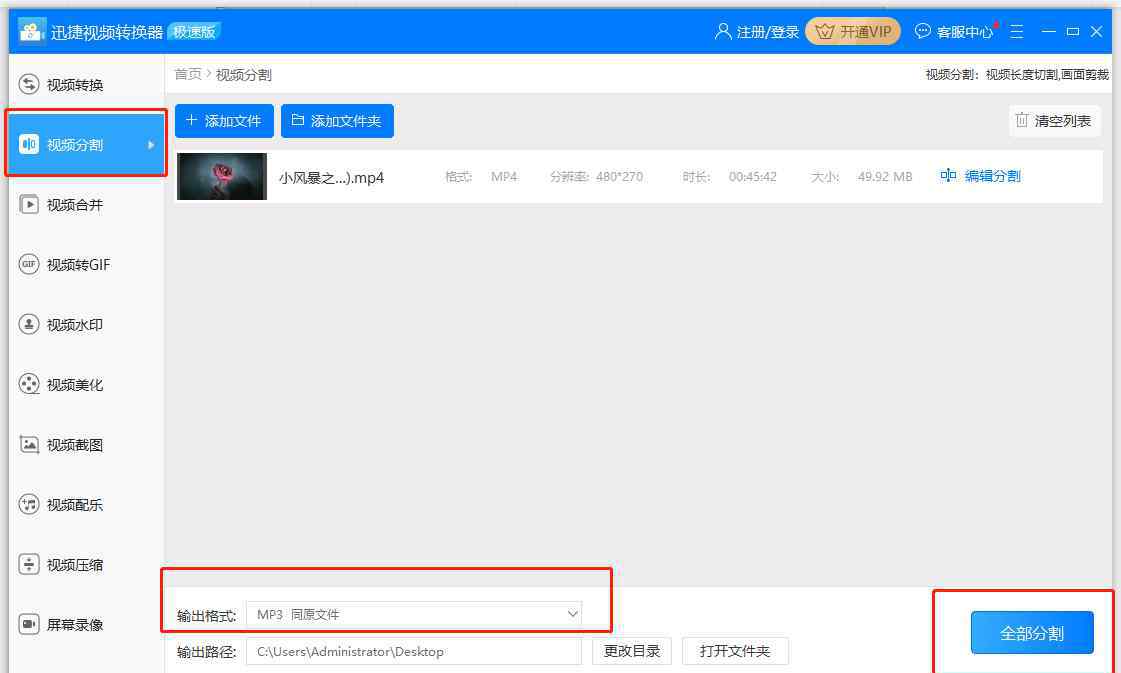
Task: Click the 添加文件 button
Action: (x=224, y=121)
